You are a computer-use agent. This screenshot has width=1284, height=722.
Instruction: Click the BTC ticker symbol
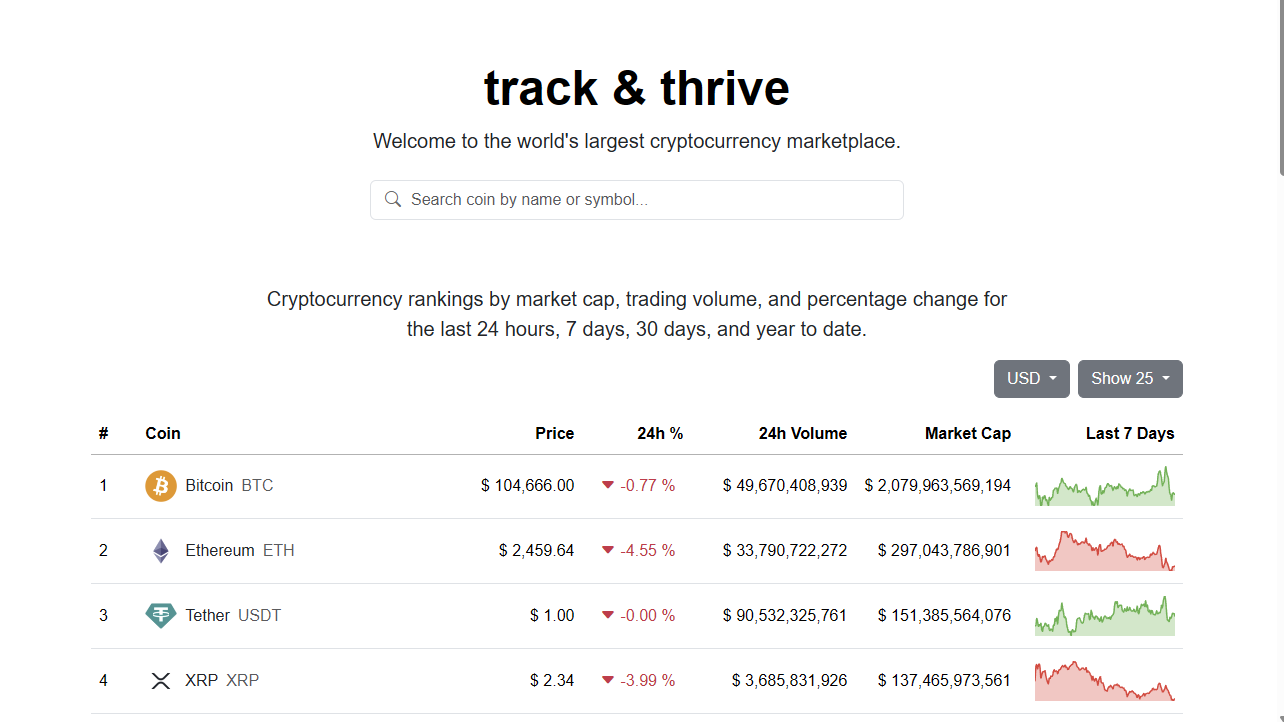point(257,486)
